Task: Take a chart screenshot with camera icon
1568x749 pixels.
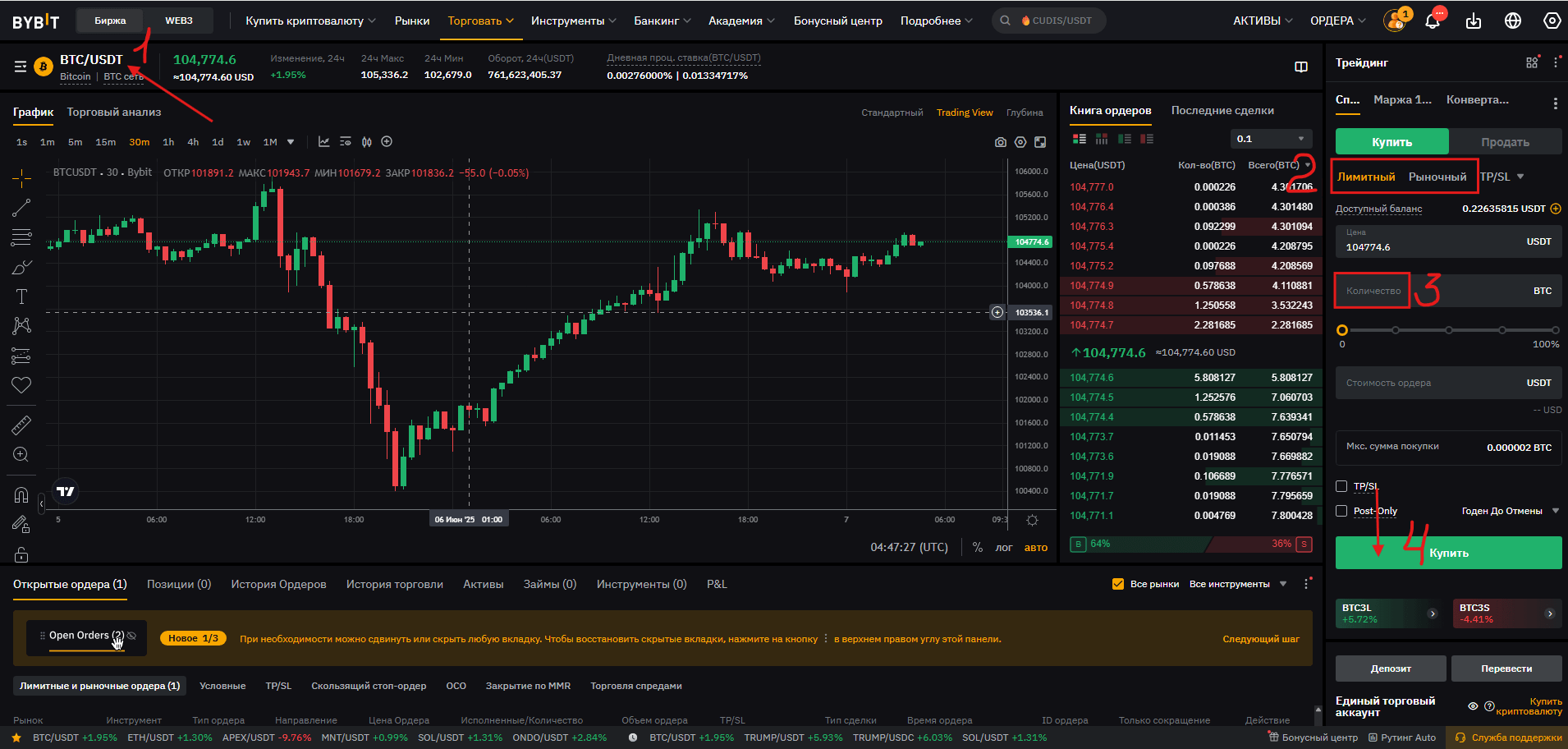Action: (x=1000, y=142)
